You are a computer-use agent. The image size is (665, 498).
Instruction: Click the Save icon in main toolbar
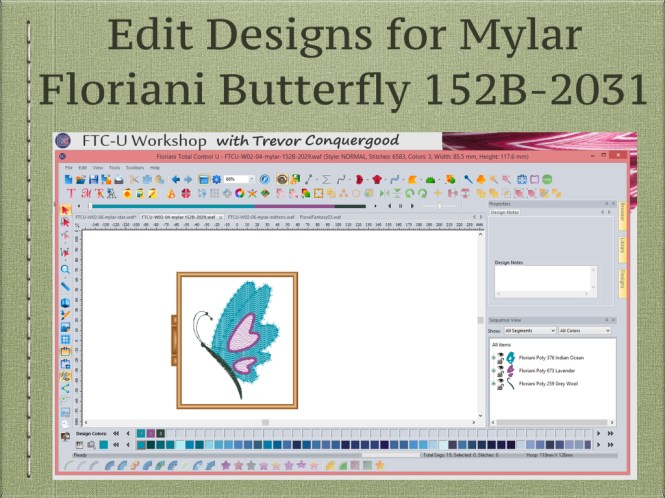[x=92, y=179]
